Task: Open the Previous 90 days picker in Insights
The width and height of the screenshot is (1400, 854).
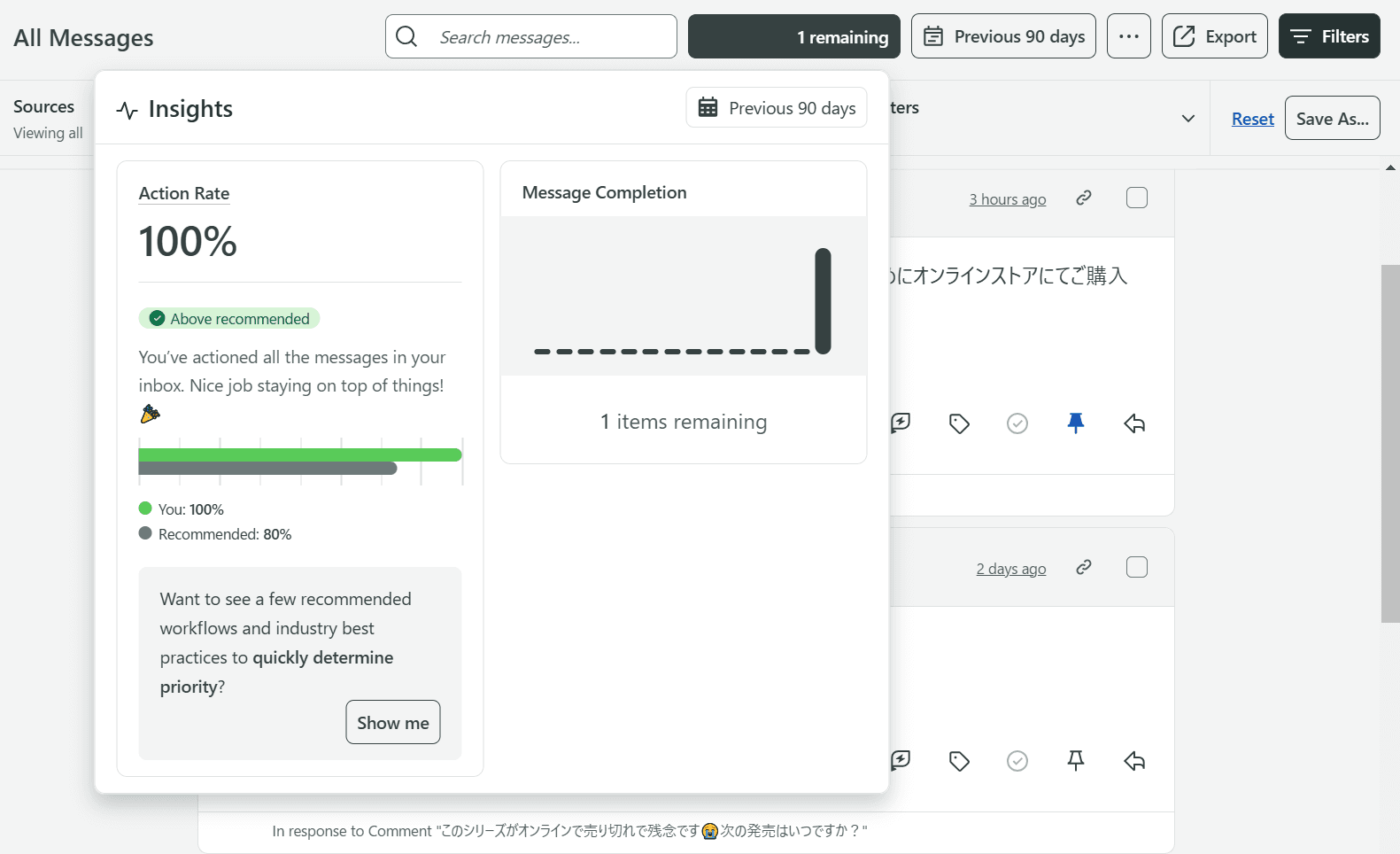Action: coord(776,108)
